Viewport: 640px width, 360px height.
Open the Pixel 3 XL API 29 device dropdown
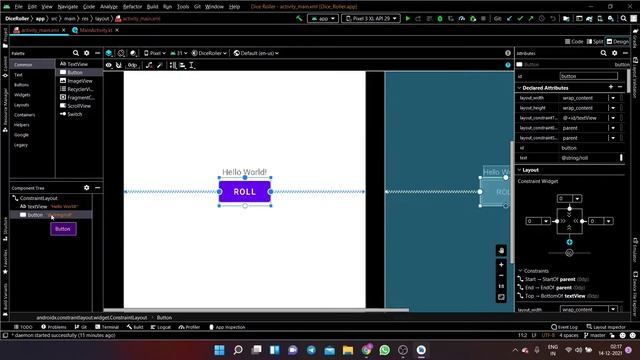371,18
